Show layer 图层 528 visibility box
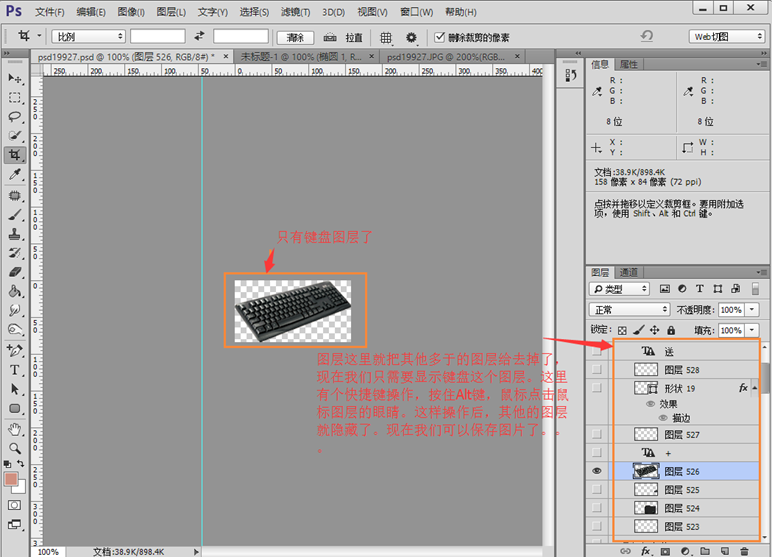 [x=597, y=369]
